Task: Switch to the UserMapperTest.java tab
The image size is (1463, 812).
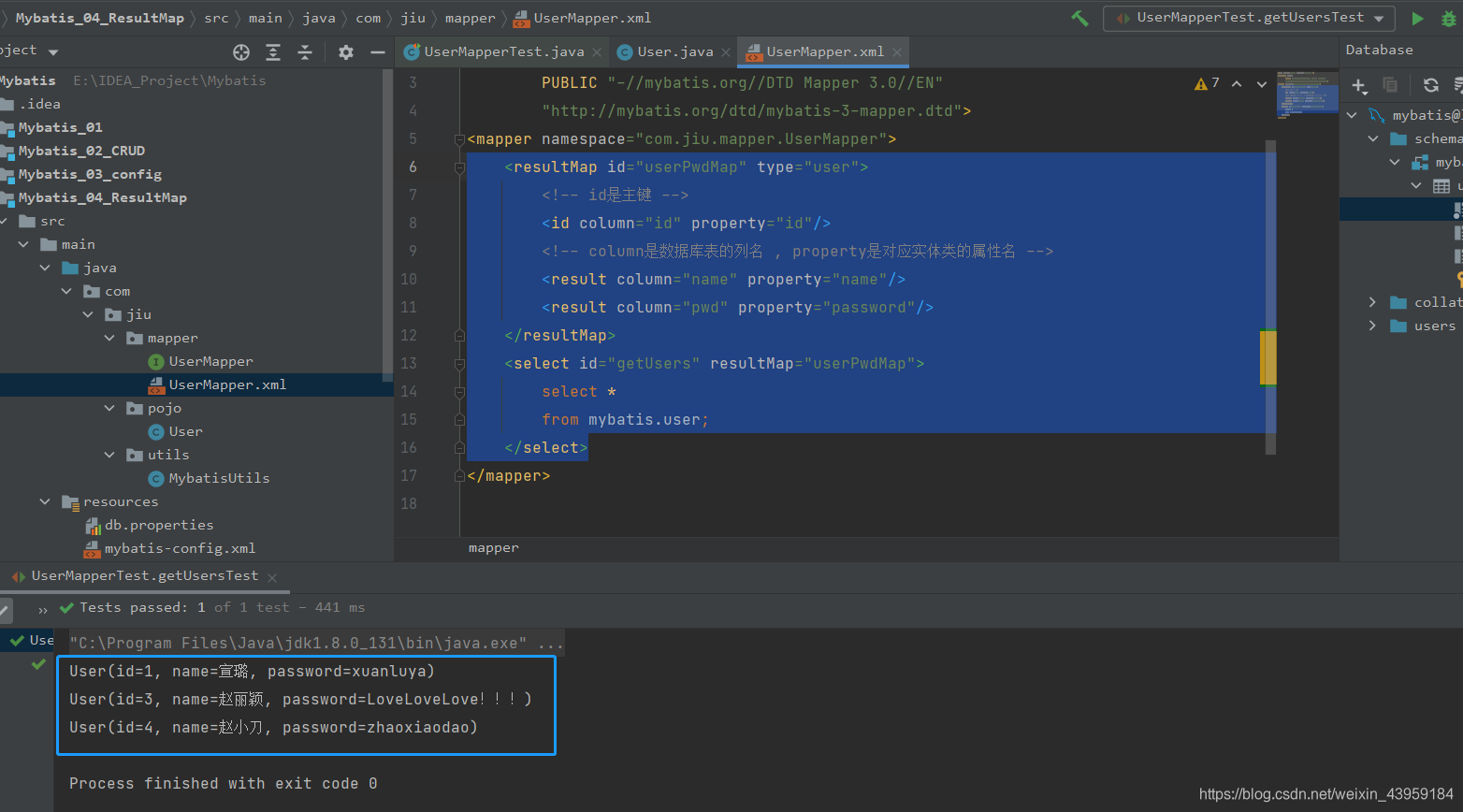Action: 503,51
